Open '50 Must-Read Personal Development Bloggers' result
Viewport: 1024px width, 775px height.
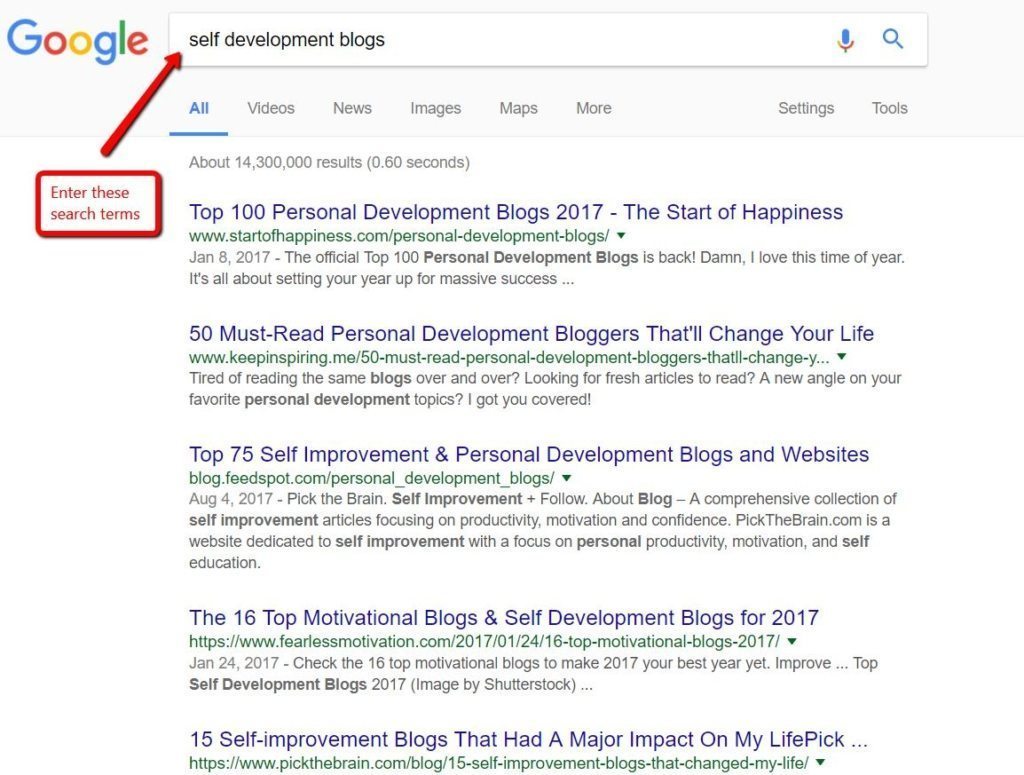531,334
